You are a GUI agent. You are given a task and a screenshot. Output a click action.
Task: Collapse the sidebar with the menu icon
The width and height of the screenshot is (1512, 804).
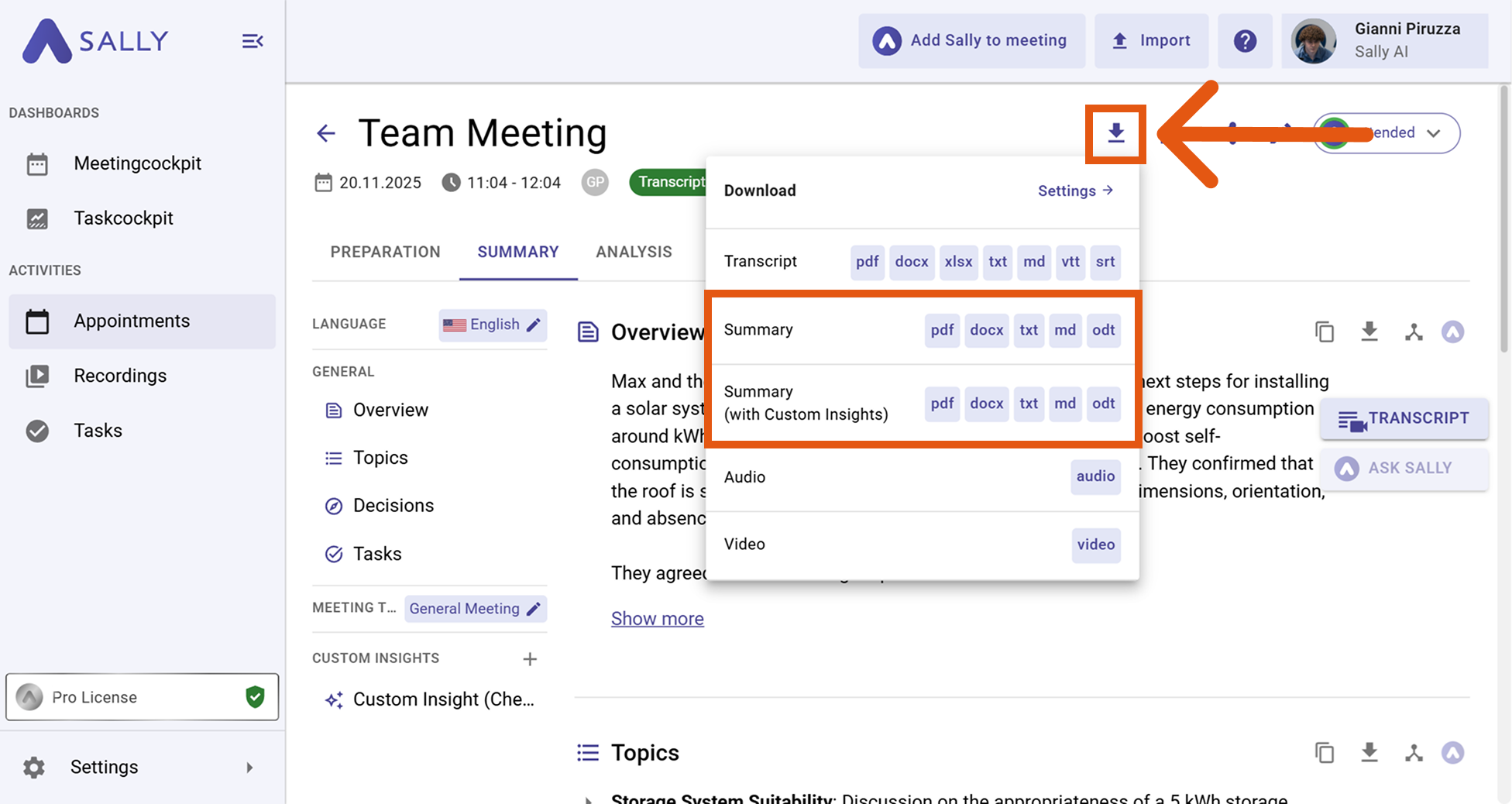(253, 41)
